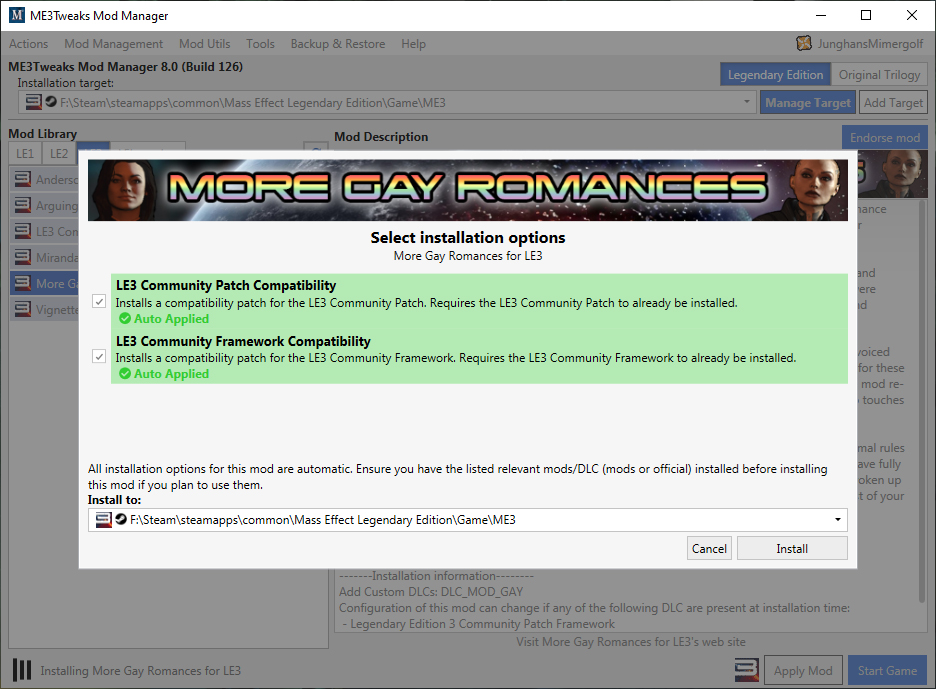Click the Endorse mod button
The image size is (936, 689).
pyautogui.click(x=885, y=137)
